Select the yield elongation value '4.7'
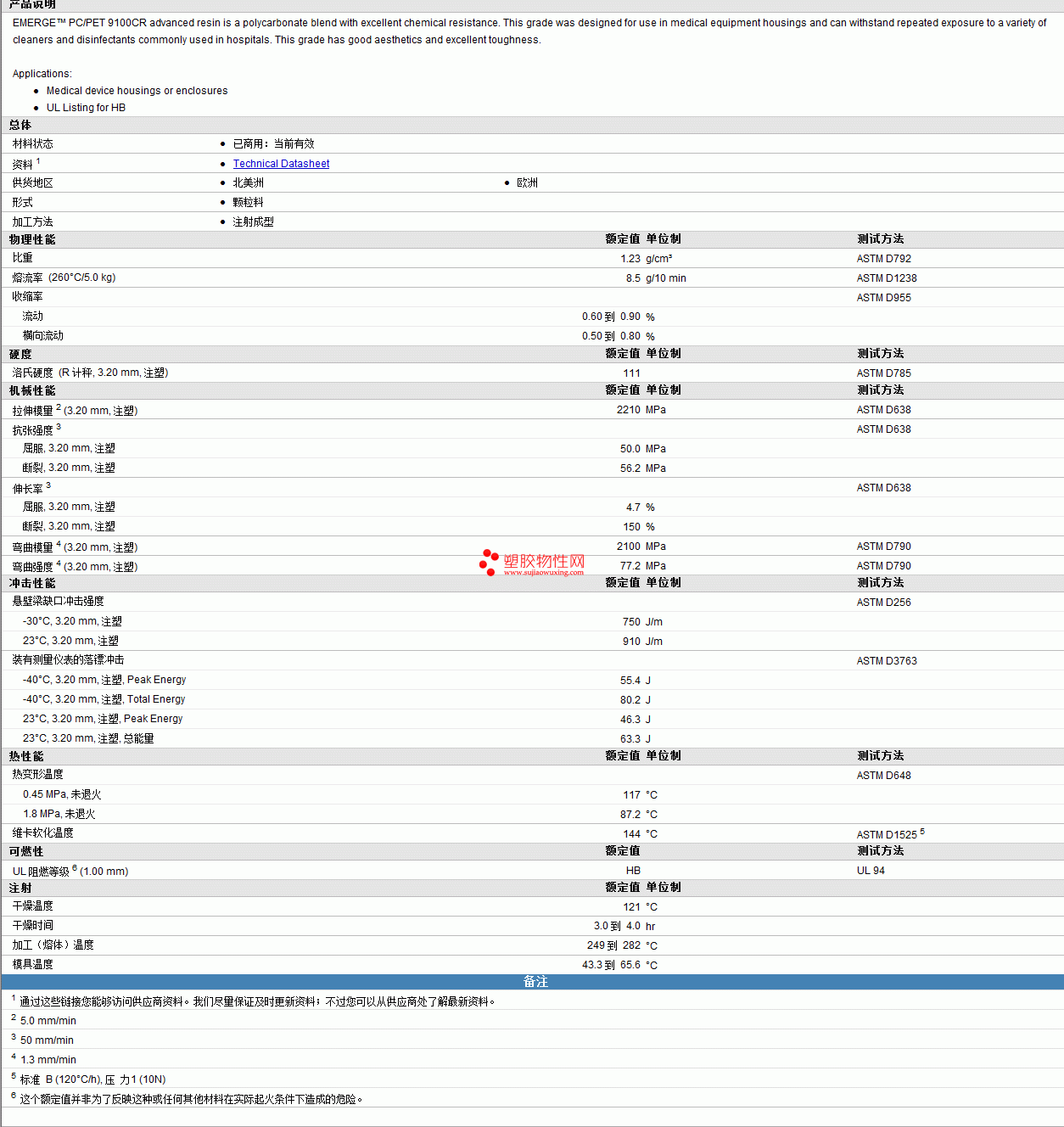The height and width of the screenshot is (1127, 1064). click(x=633, y=507)
